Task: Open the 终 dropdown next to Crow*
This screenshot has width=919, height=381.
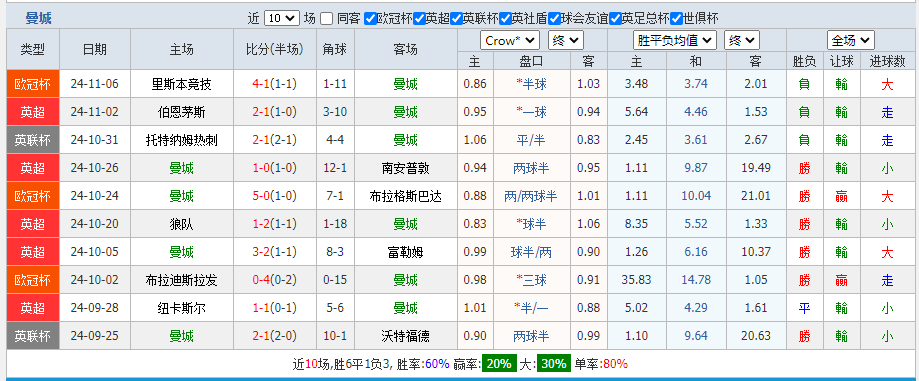Action: (566, 40)
